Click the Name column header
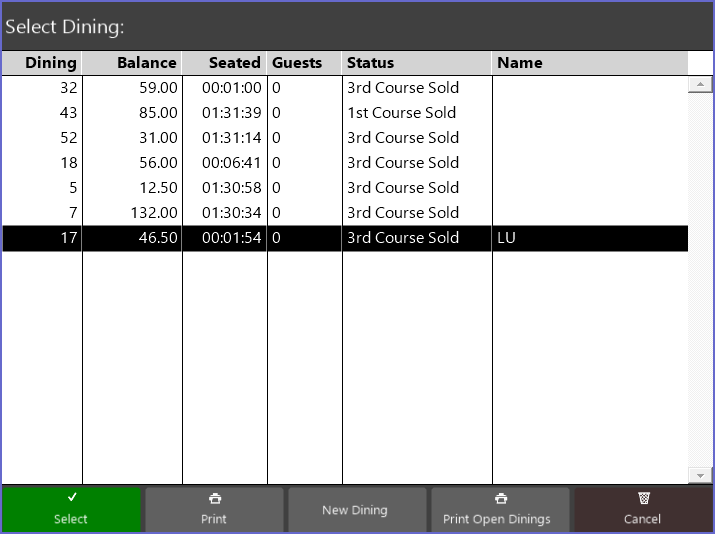715x534 pixels. click(589, 63)
